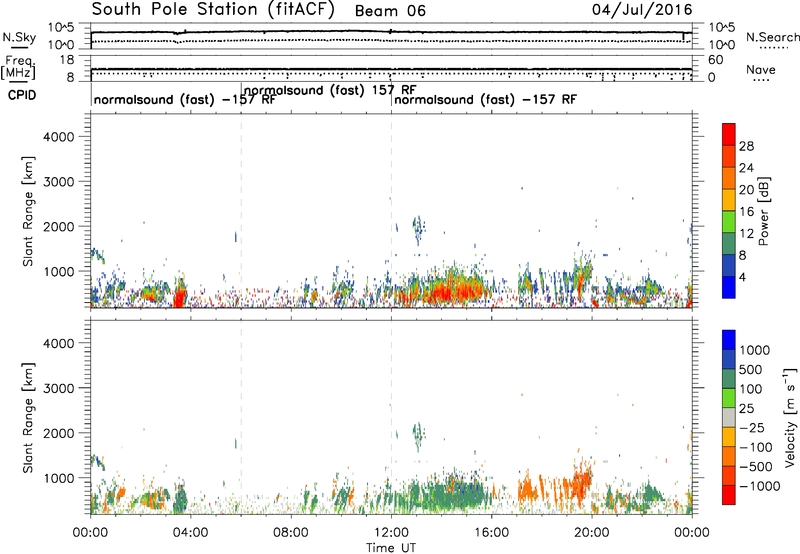Screen dimensions: 800x554
Task: Click red high-power patch near 03:30 in power panel
Action: pos(180,297)
